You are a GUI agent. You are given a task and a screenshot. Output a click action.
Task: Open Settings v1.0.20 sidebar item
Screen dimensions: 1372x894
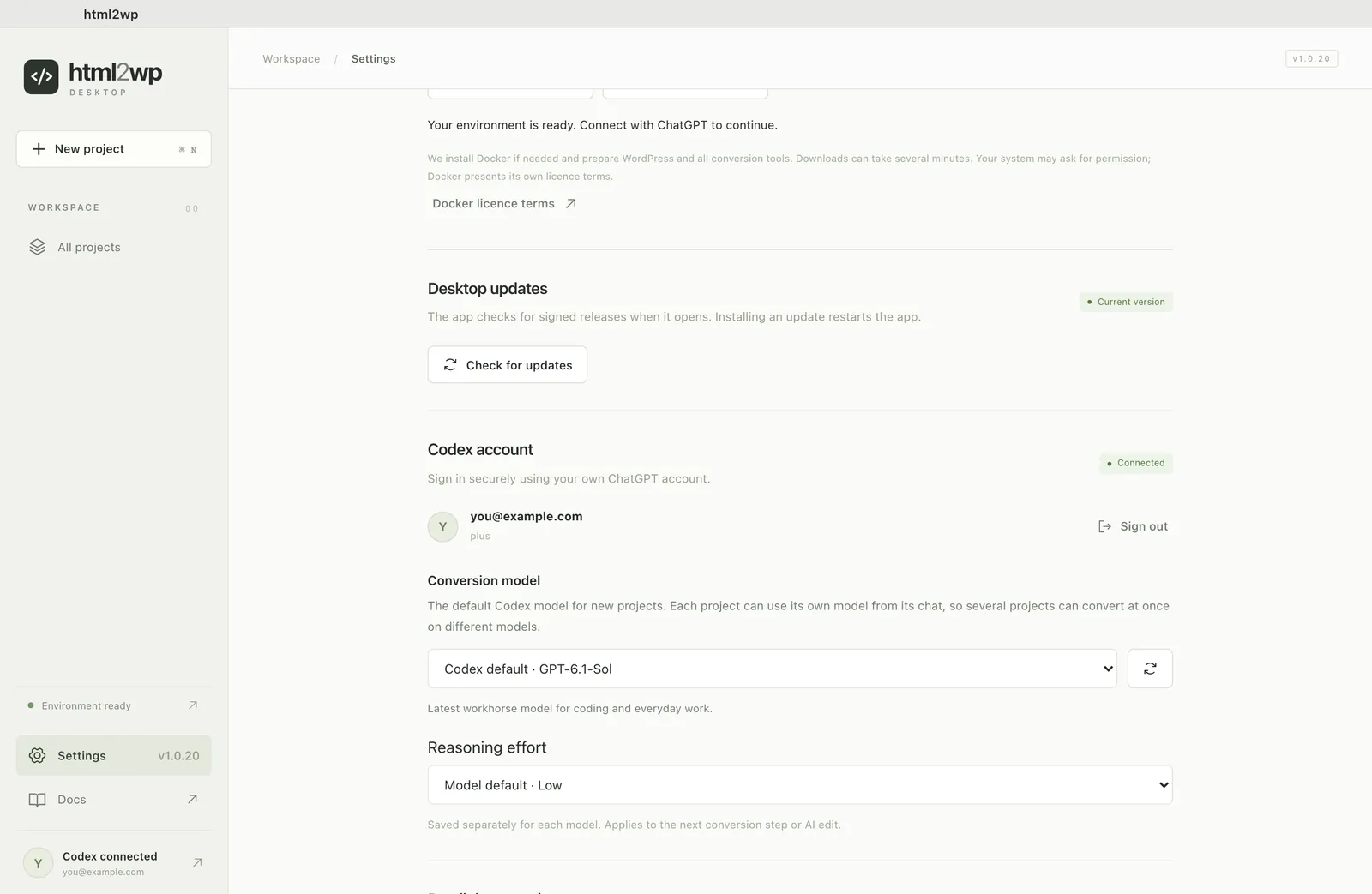point(113,755)
